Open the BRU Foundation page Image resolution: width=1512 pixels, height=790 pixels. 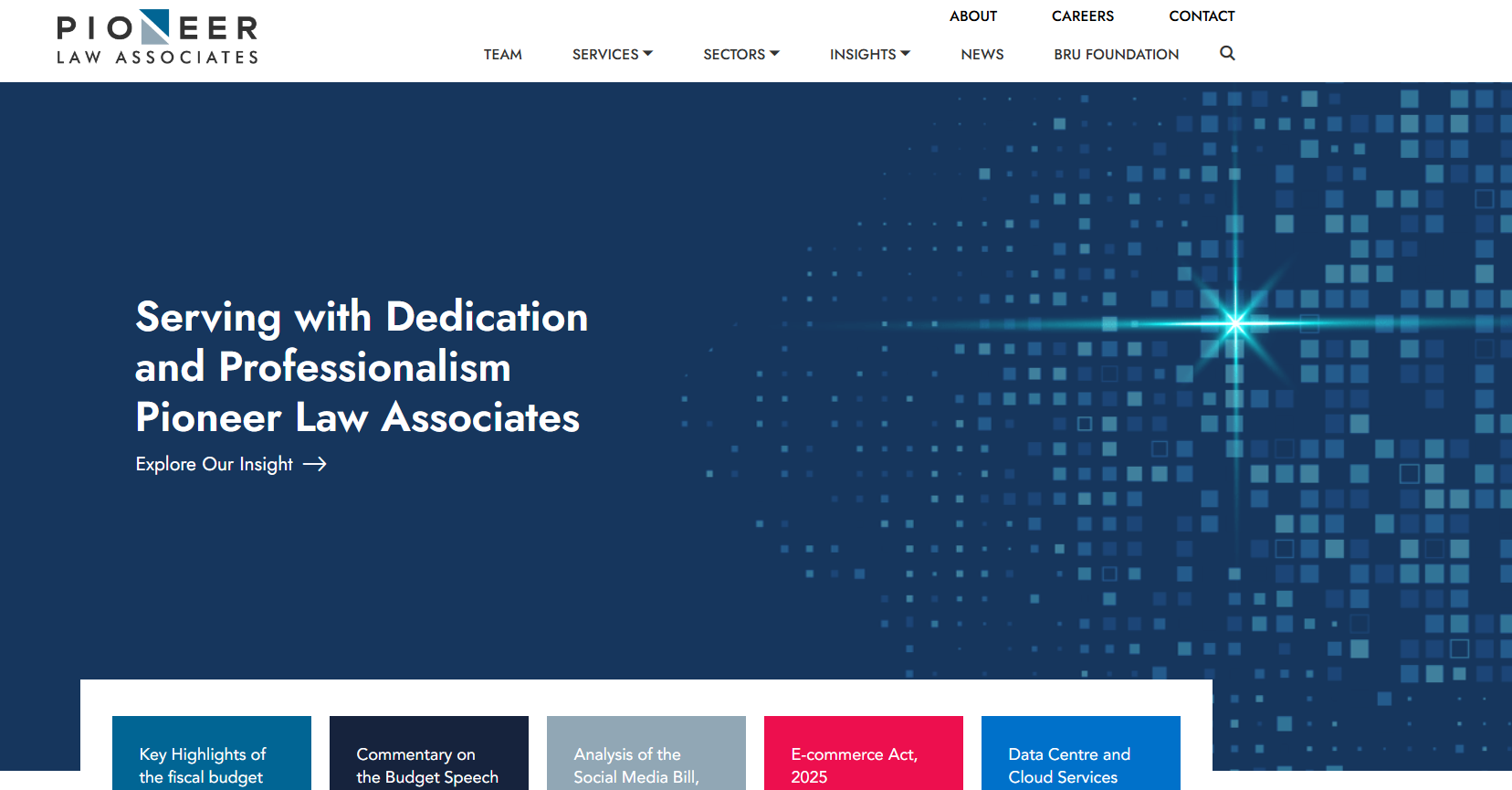pos(1117,54)
